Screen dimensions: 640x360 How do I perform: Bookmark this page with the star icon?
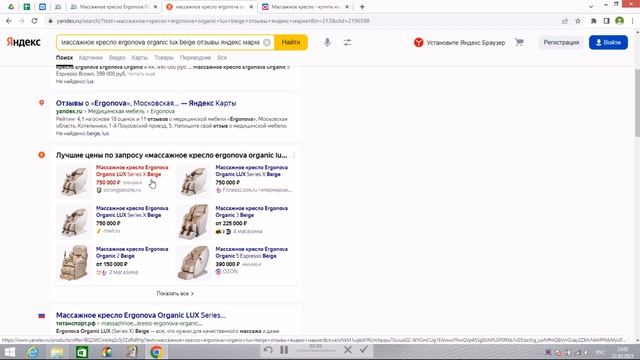(578, 21)
